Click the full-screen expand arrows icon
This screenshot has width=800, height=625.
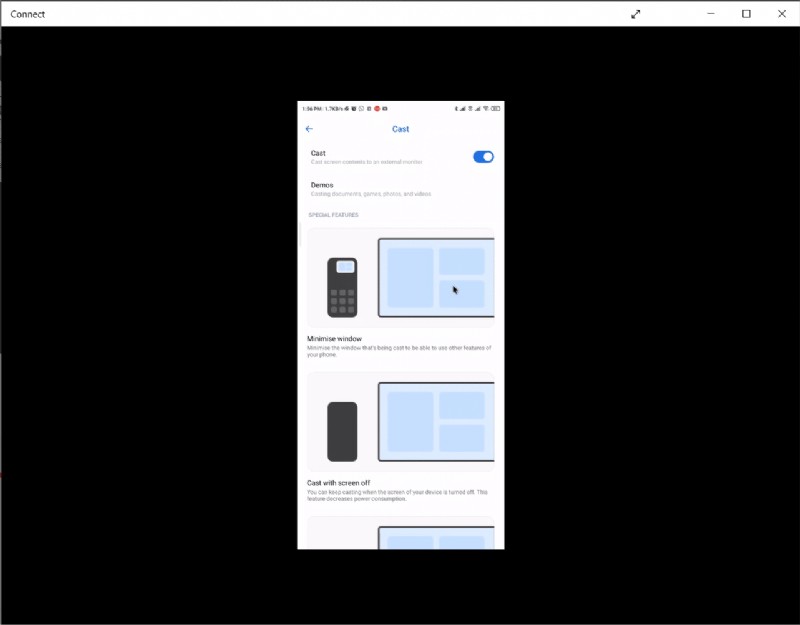pos(636,14)
